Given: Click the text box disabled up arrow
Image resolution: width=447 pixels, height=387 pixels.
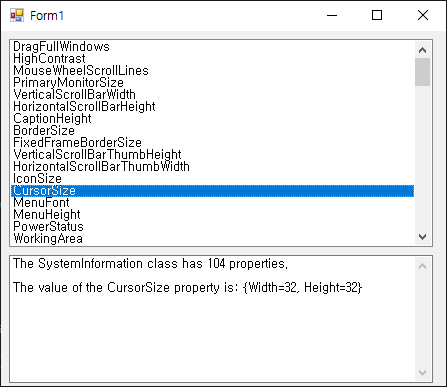Looking at the screenshot, I should click(422, 266).
